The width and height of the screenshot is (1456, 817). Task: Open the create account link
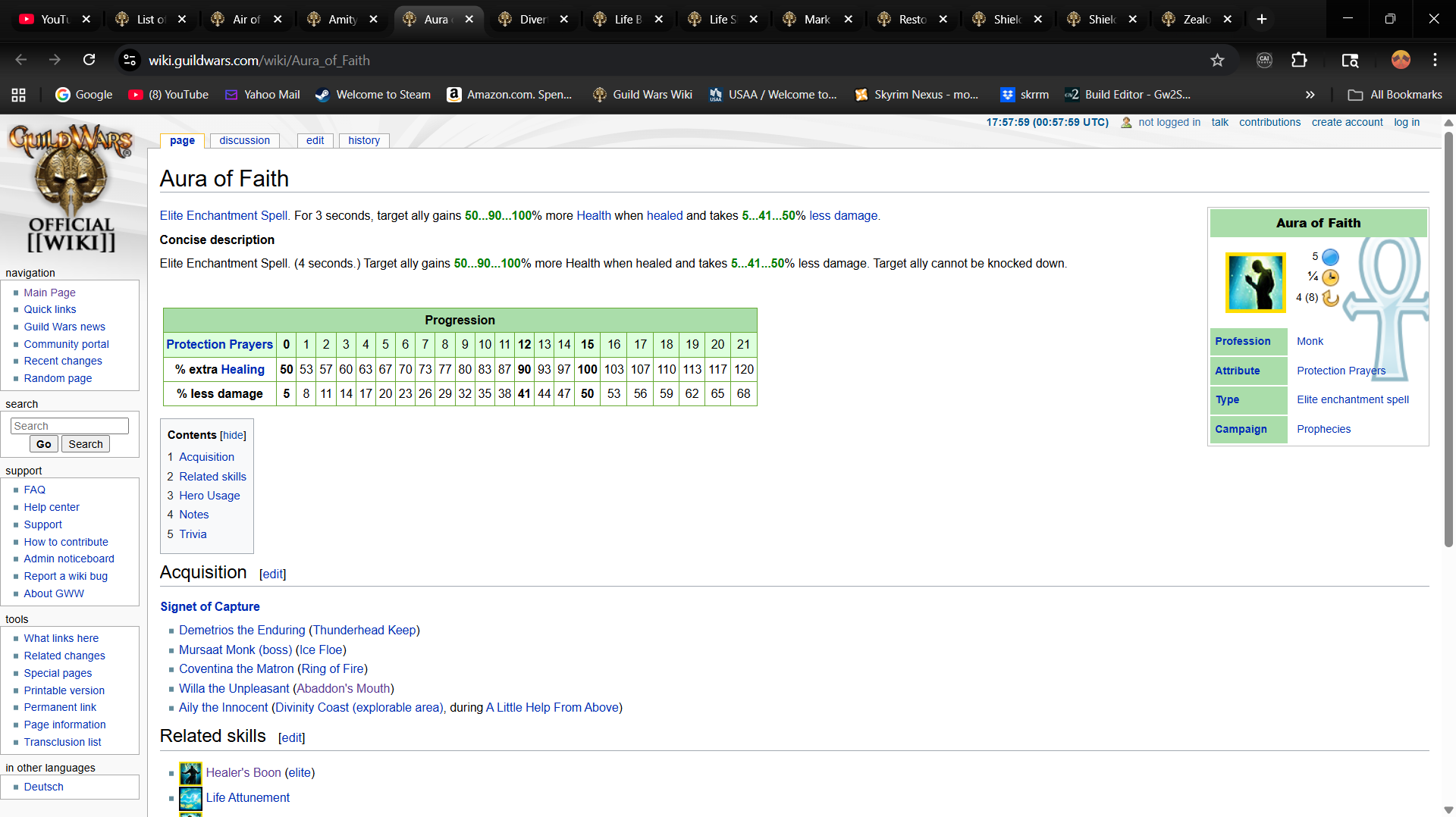[1348, 122]
